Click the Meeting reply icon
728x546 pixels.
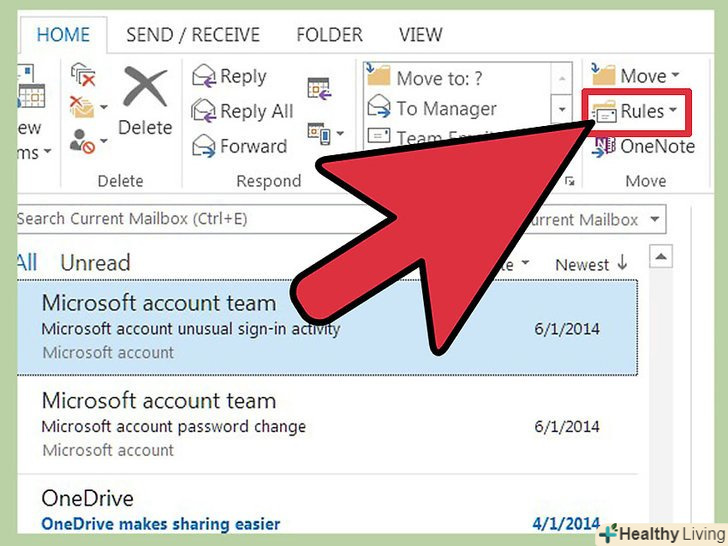[x=319, y=88]
